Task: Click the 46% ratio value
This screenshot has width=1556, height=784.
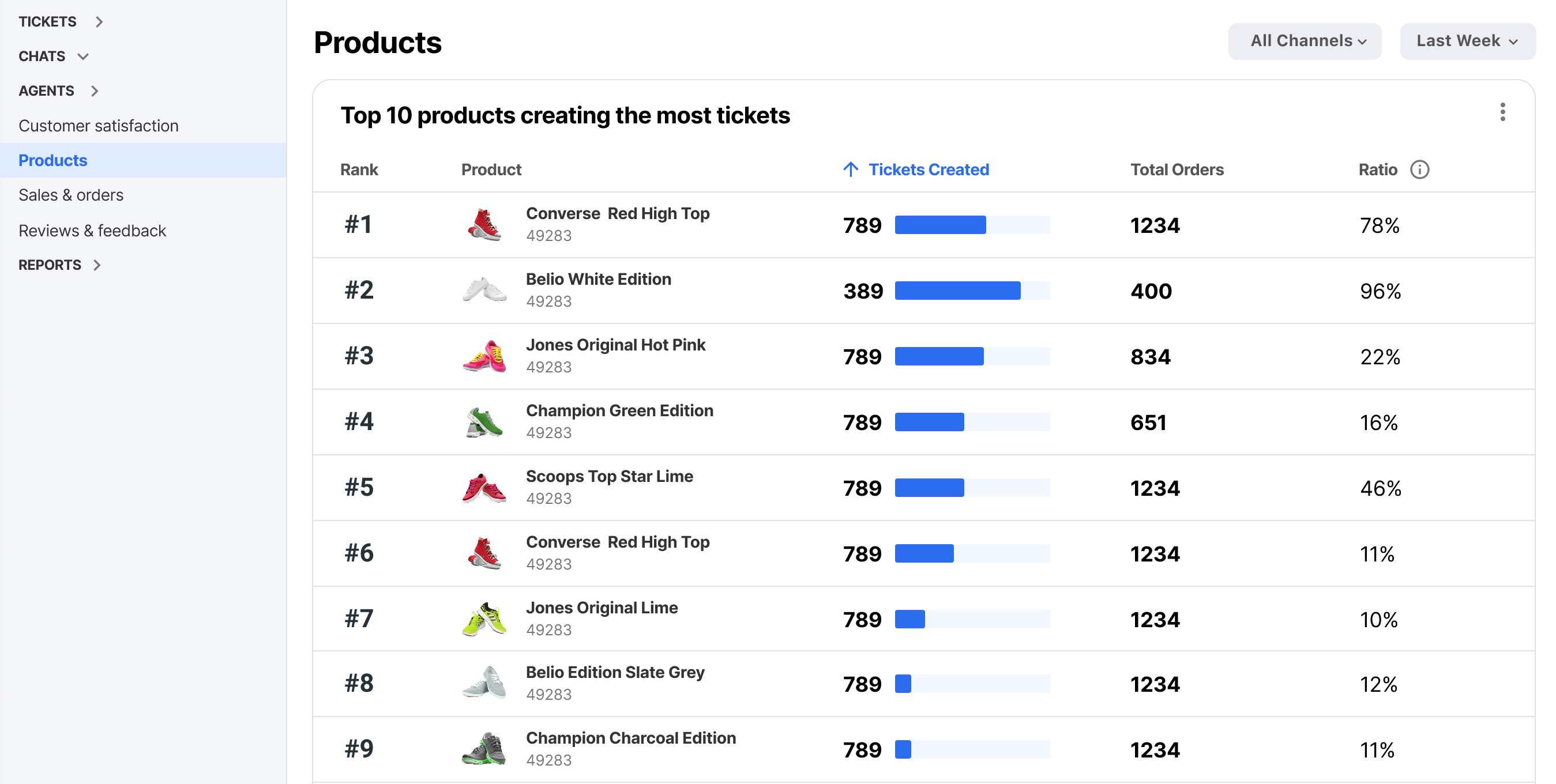Action: (x=1380, y=489)
